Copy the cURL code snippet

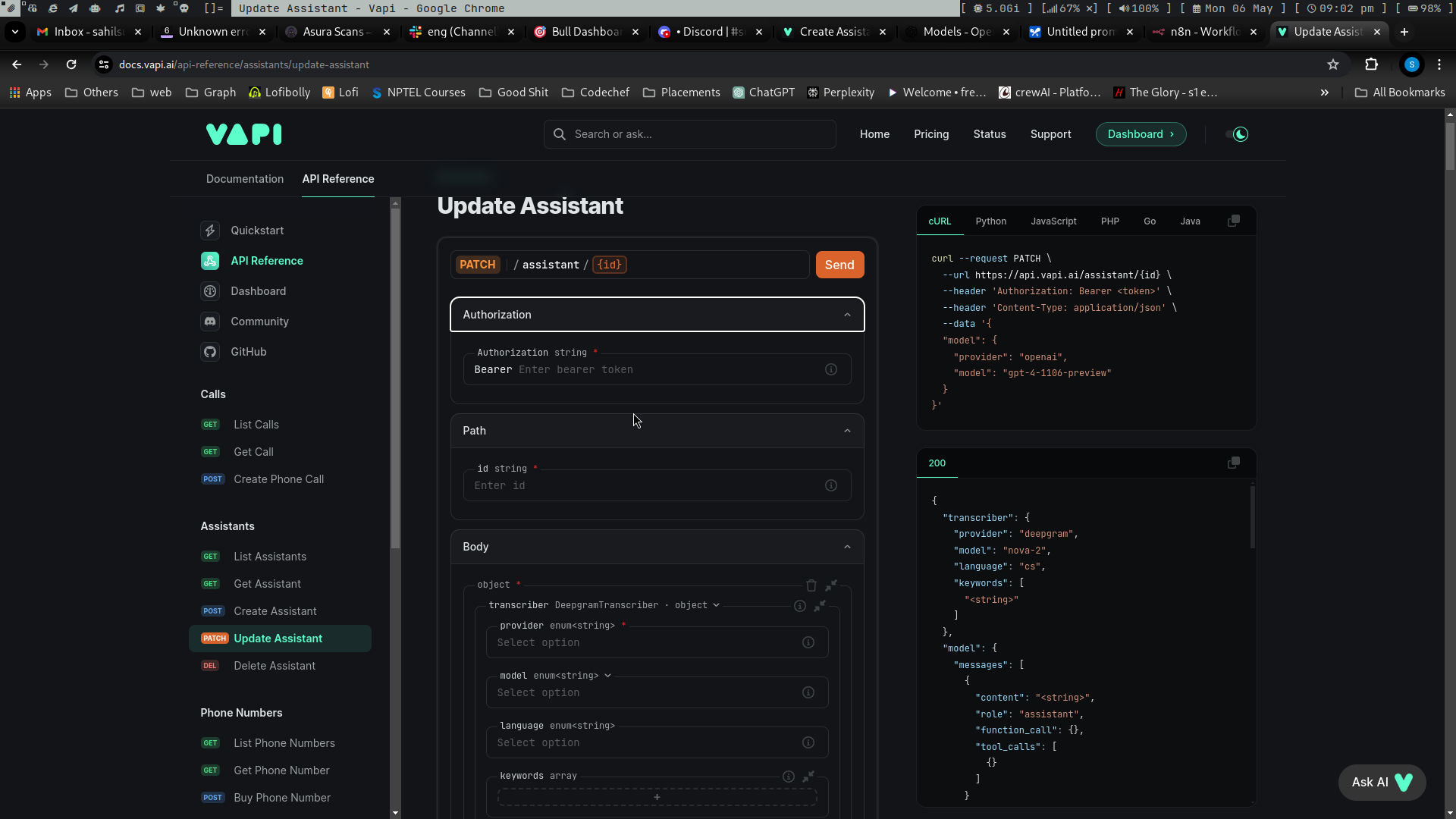click(1234, 221)
